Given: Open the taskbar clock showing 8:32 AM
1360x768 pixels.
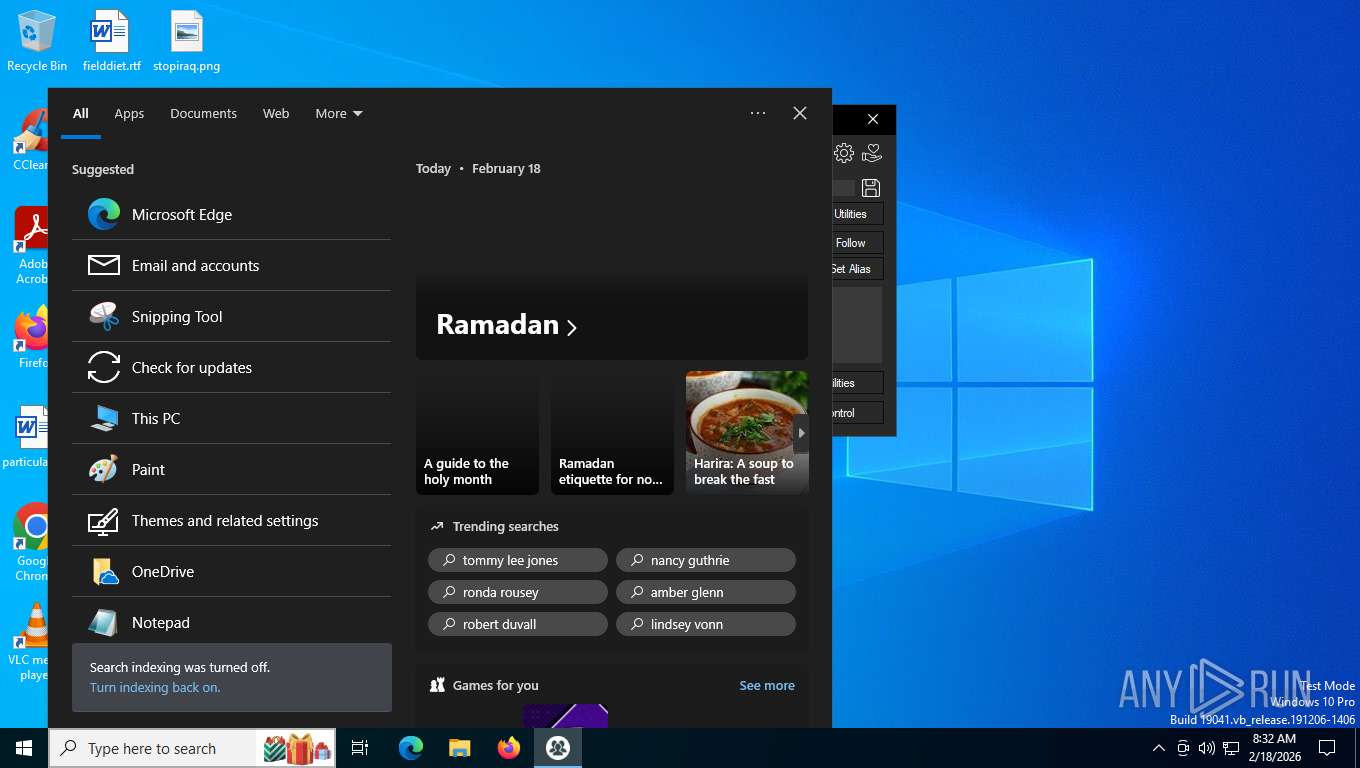Looking at the screenshot, I should tap(1274, 748).
